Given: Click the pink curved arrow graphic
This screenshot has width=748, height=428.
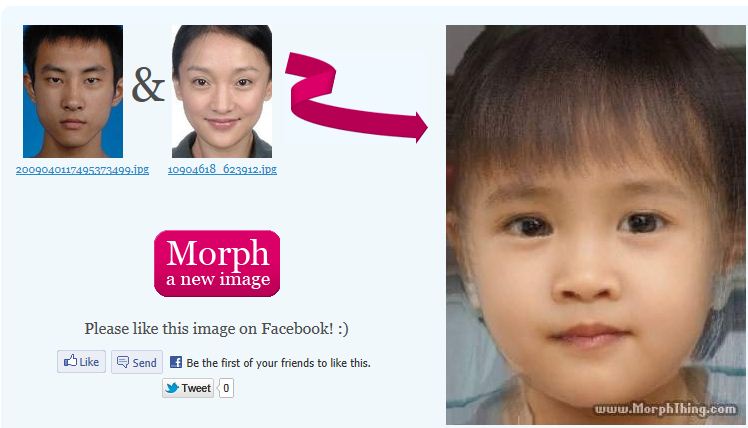Looking at the screenshot, I should click(x=355, y=97).
